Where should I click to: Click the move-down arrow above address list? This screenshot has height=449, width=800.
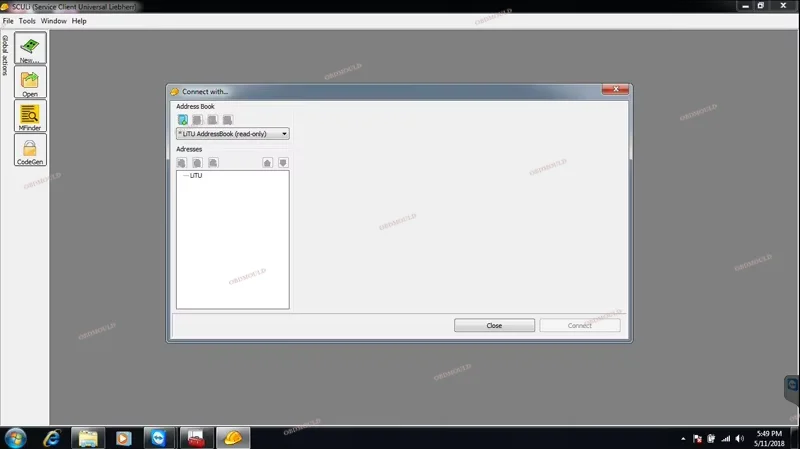pos(283,163)
